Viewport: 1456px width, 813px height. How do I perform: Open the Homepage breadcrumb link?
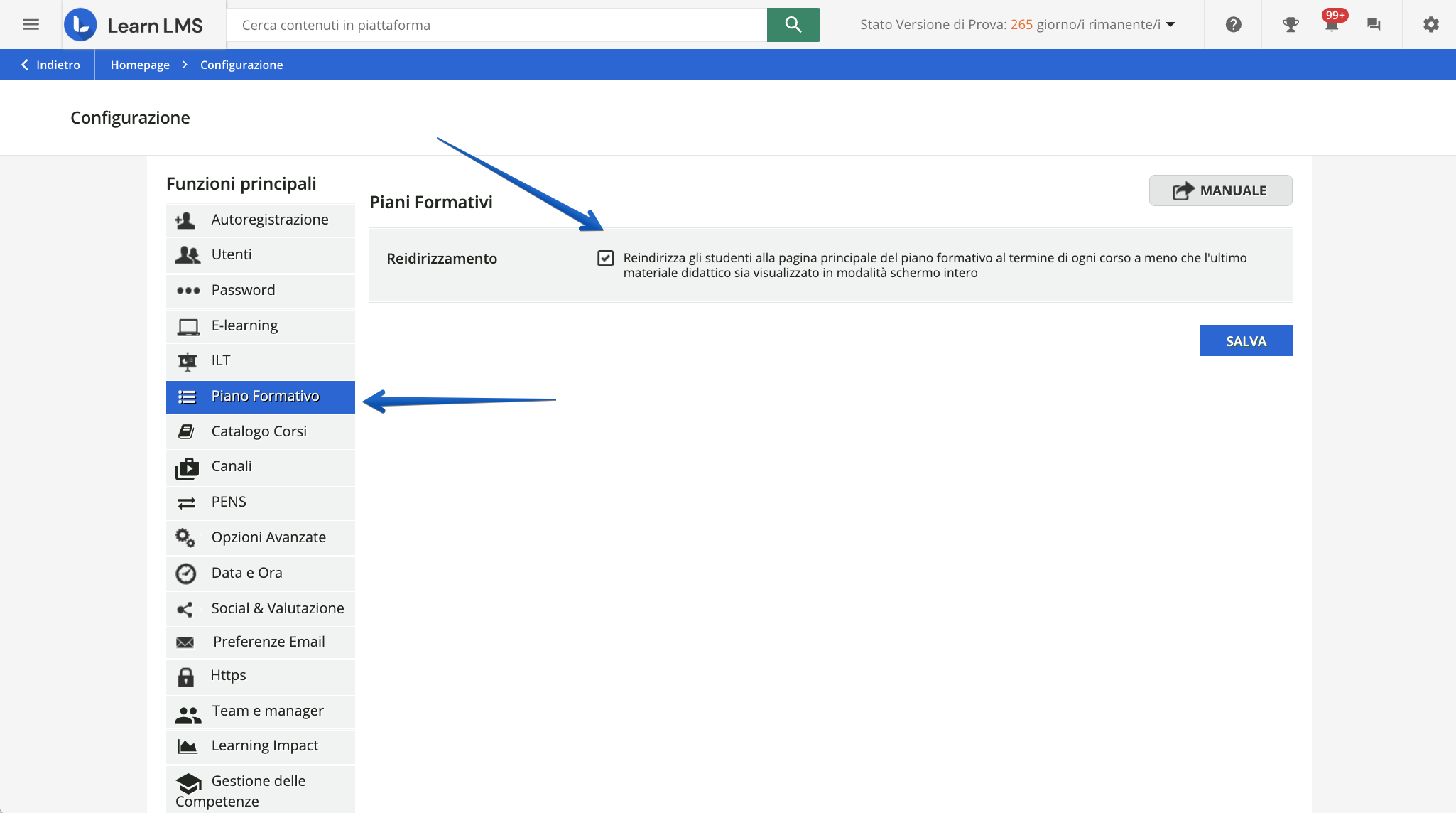(x=140, y=65)
